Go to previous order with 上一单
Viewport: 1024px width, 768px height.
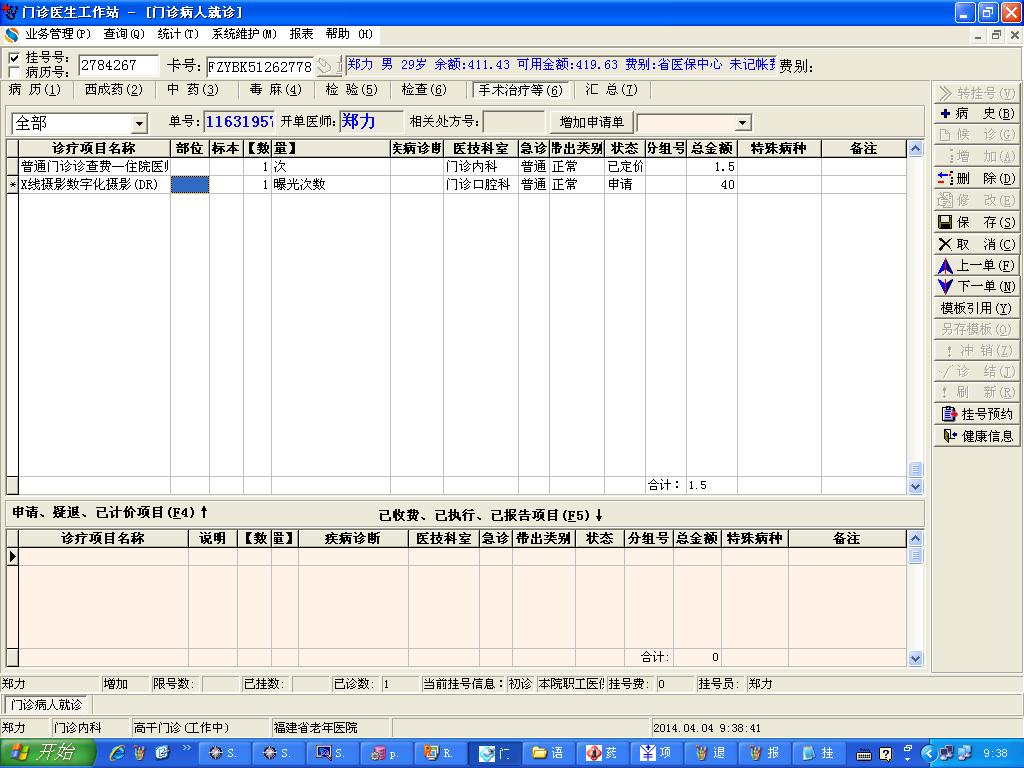pyautogui.click(x=976, y=266)
